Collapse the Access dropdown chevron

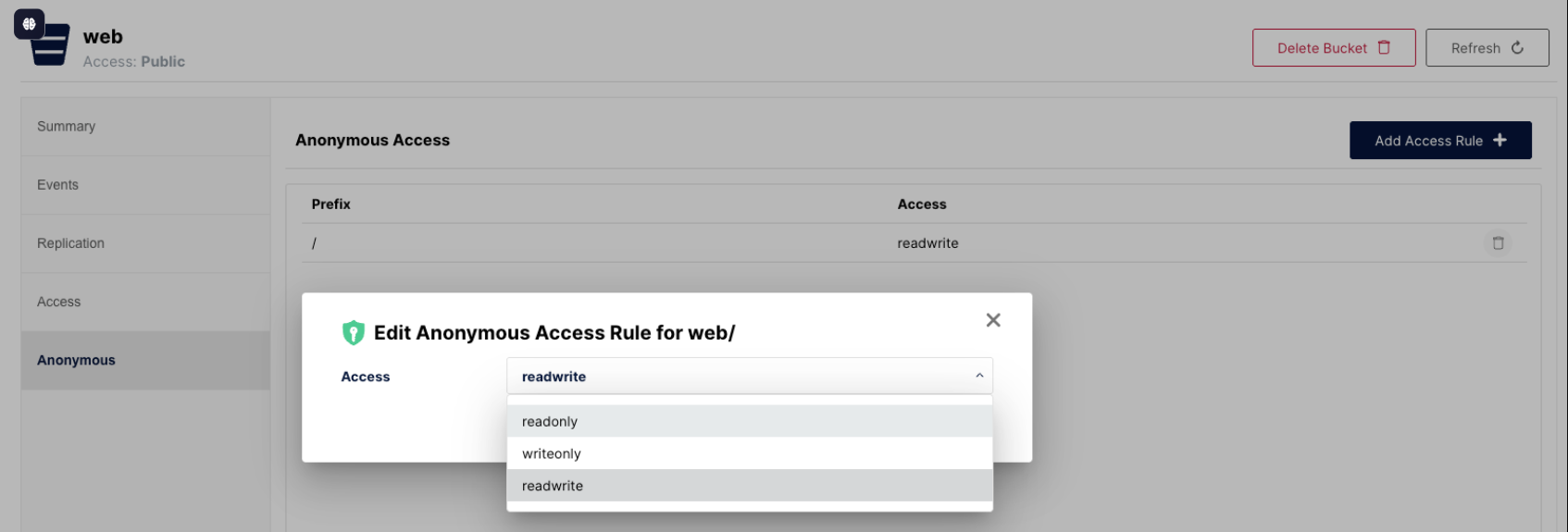click(979, 376)
